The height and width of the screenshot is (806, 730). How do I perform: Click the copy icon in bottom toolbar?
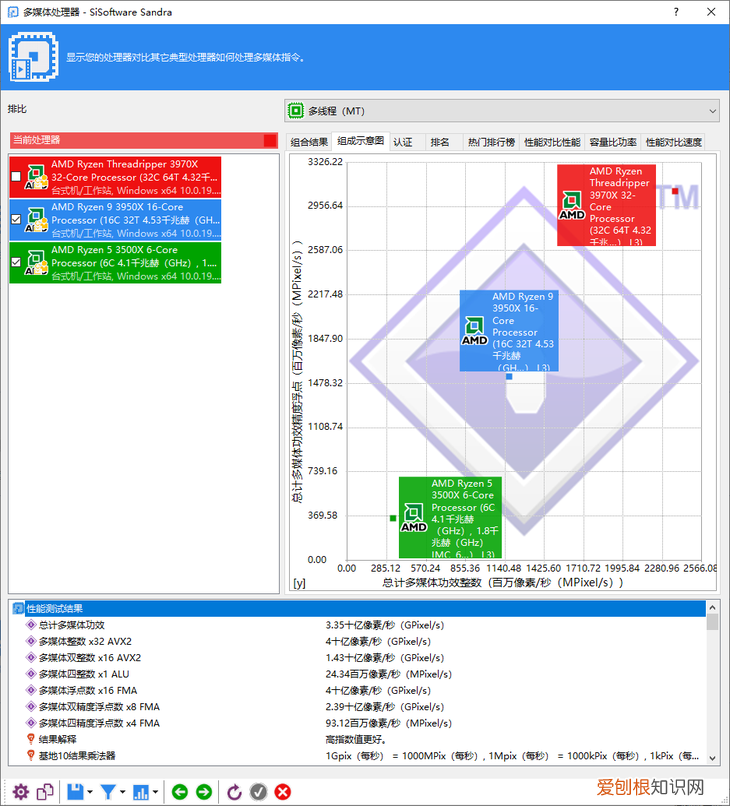pyautogui.click(x=45, y=792)
